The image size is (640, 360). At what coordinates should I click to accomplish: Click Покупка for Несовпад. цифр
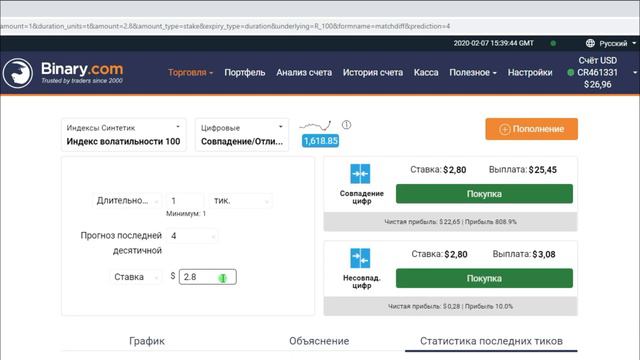(x=484, y=278)
